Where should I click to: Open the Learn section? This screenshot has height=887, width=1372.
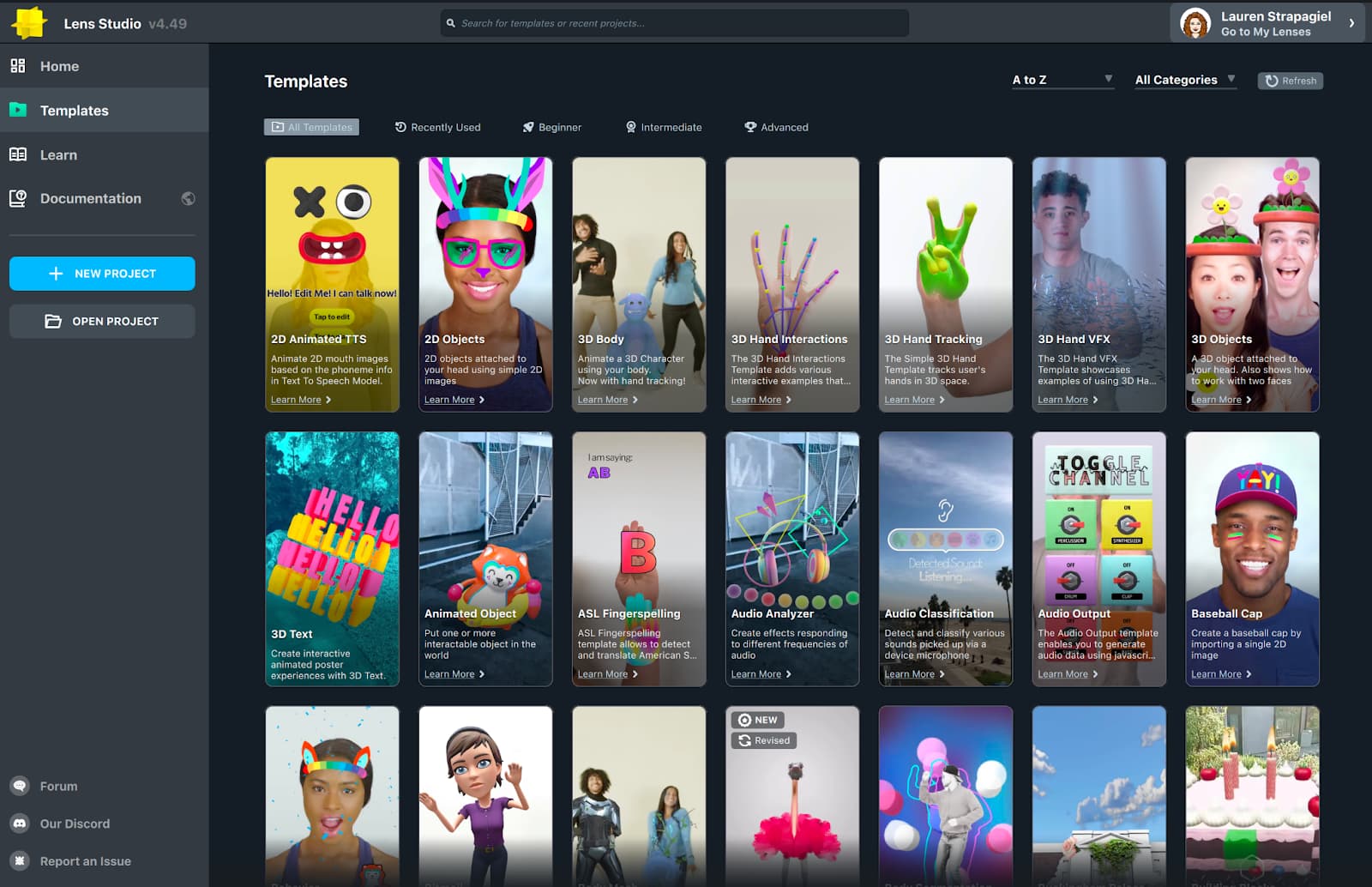[x=104, y=154]
